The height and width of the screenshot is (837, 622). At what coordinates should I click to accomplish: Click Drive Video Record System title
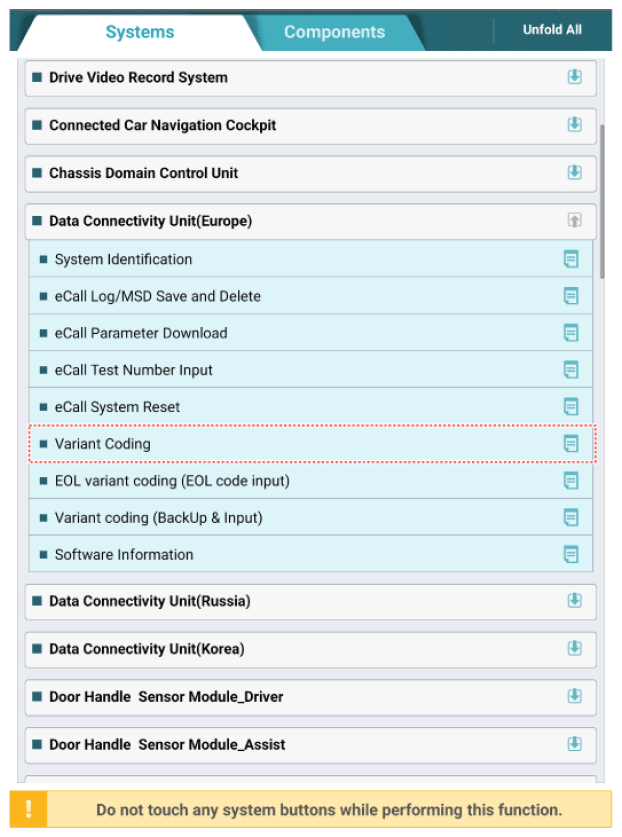(138, 77)
